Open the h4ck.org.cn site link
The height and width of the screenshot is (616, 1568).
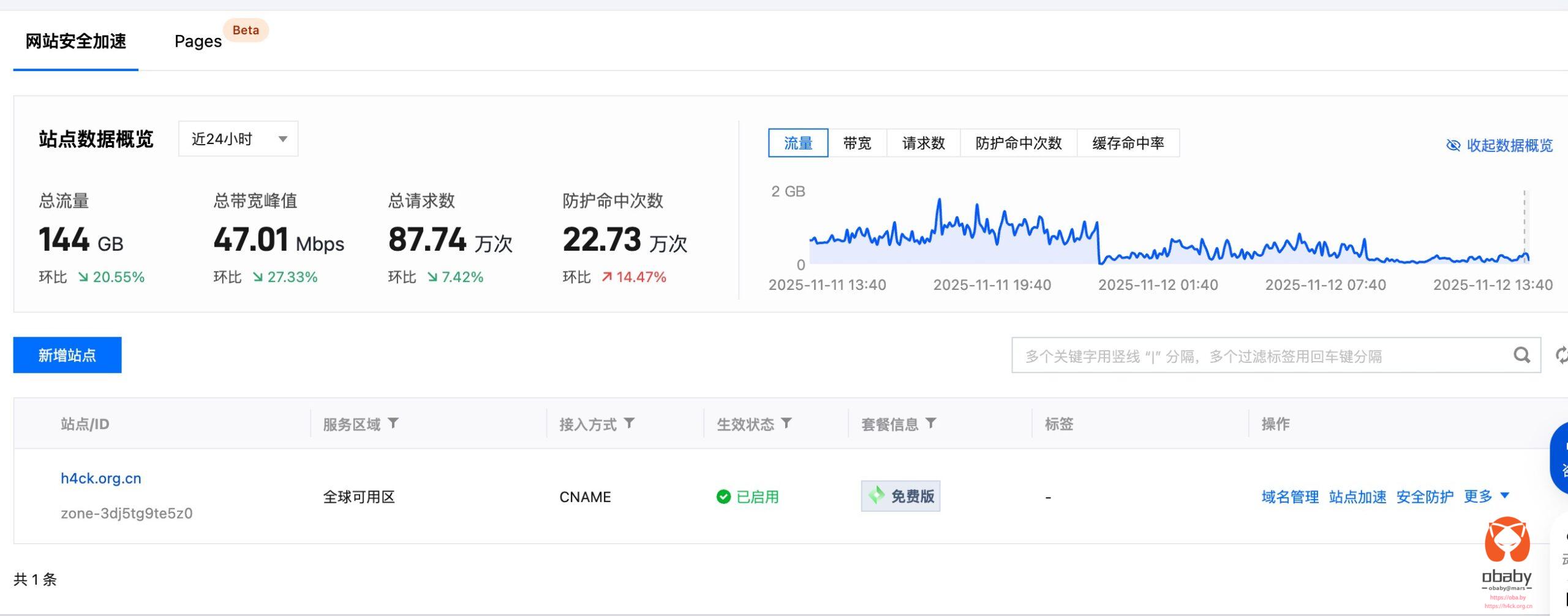click(x=101, y=478)
